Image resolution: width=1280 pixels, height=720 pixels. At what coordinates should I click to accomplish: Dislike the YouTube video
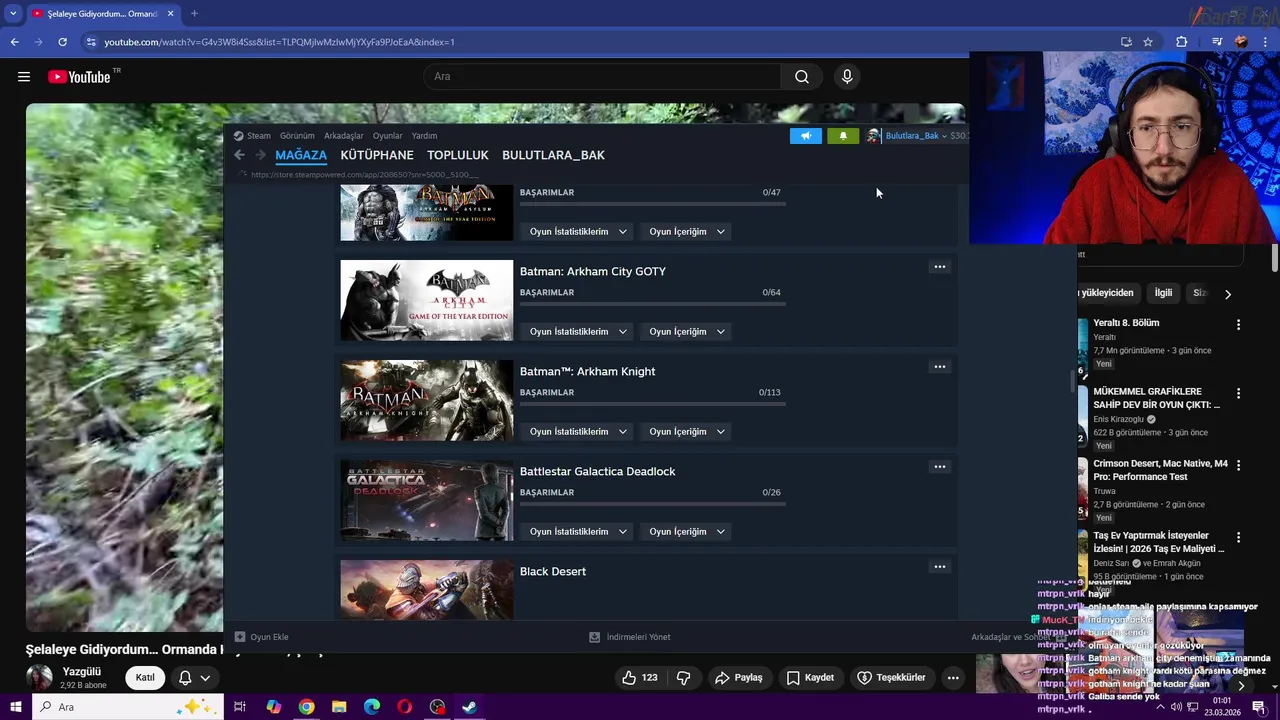pos(684,678)
